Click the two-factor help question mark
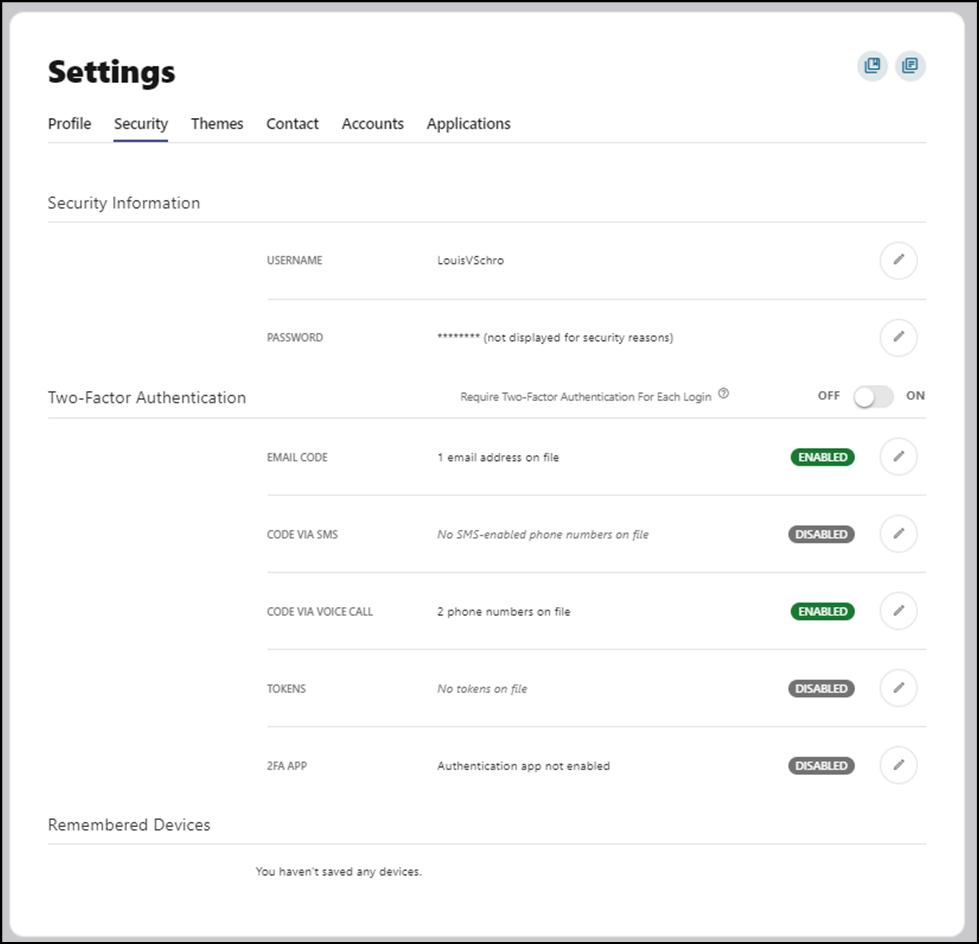979x944 pixels. coord(724,394)
